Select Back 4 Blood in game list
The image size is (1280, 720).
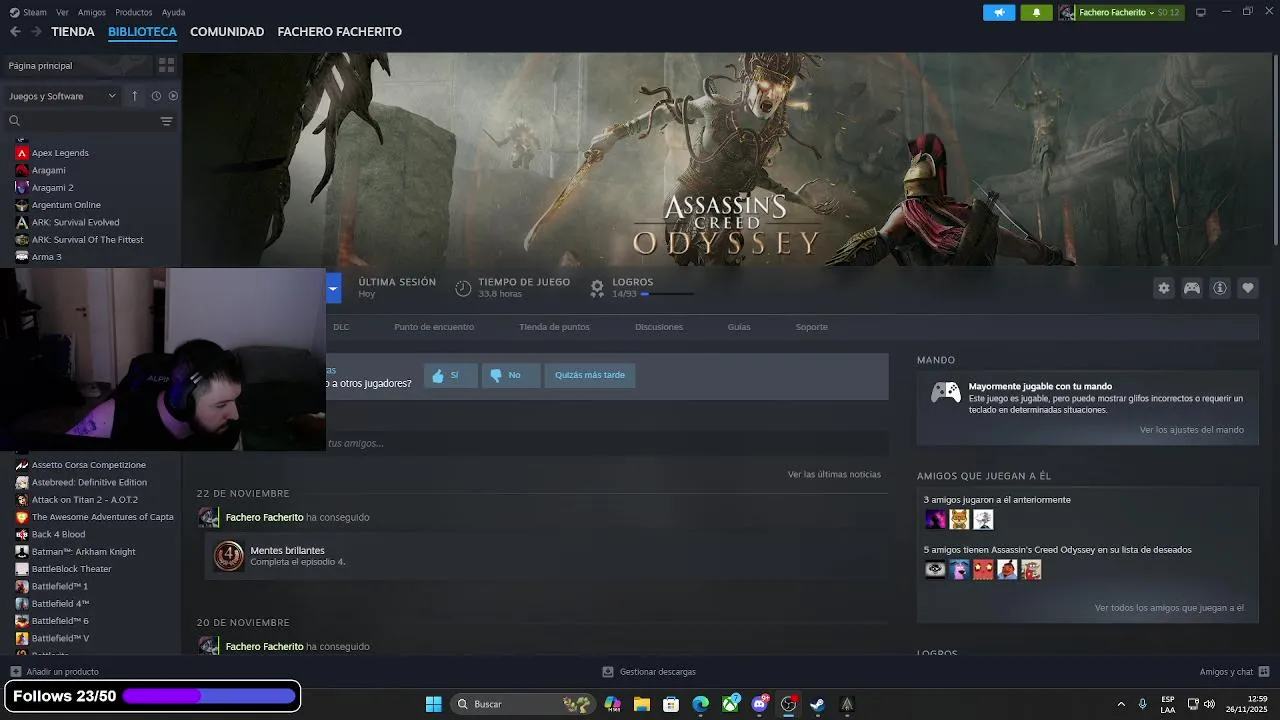pyautogui.click(x=58, y=535)
